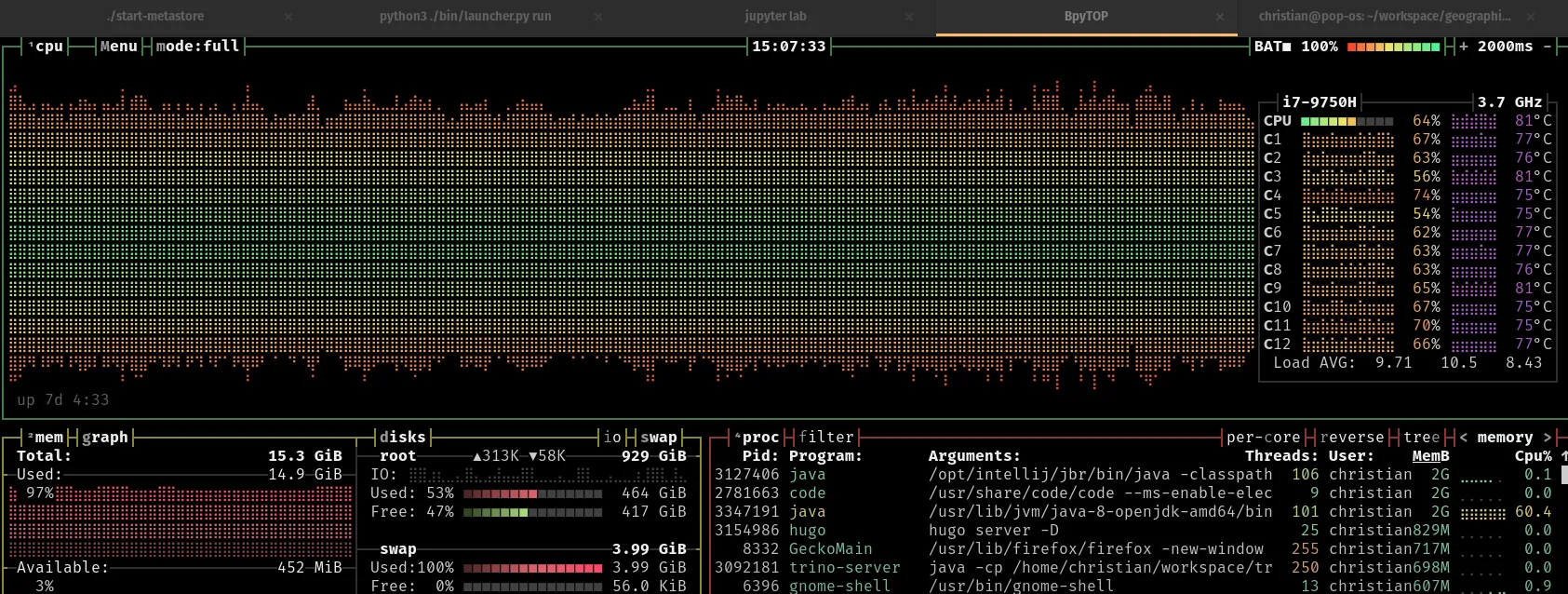Click the C5 core row at 54%
The height and width of the screenshot is (594, 1568).
(x=1407, y=214)
